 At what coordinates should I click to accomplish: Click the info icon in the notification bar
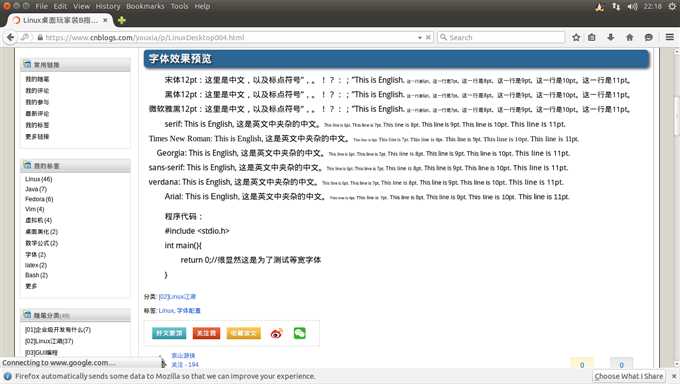click(7, 376)
